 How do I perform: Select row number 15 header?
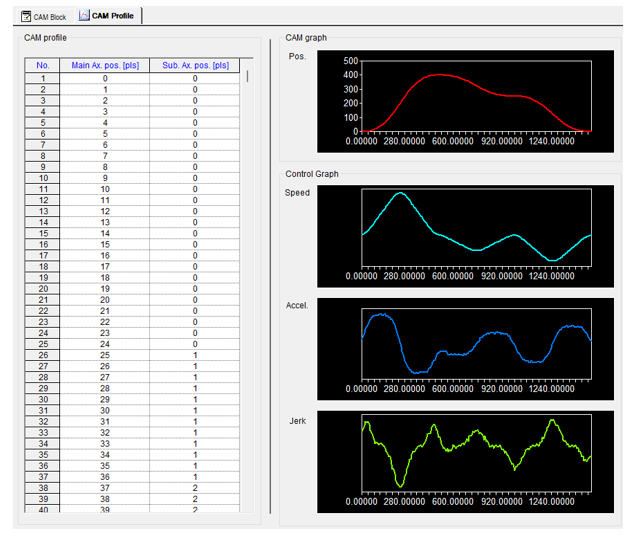pos(43,234)
